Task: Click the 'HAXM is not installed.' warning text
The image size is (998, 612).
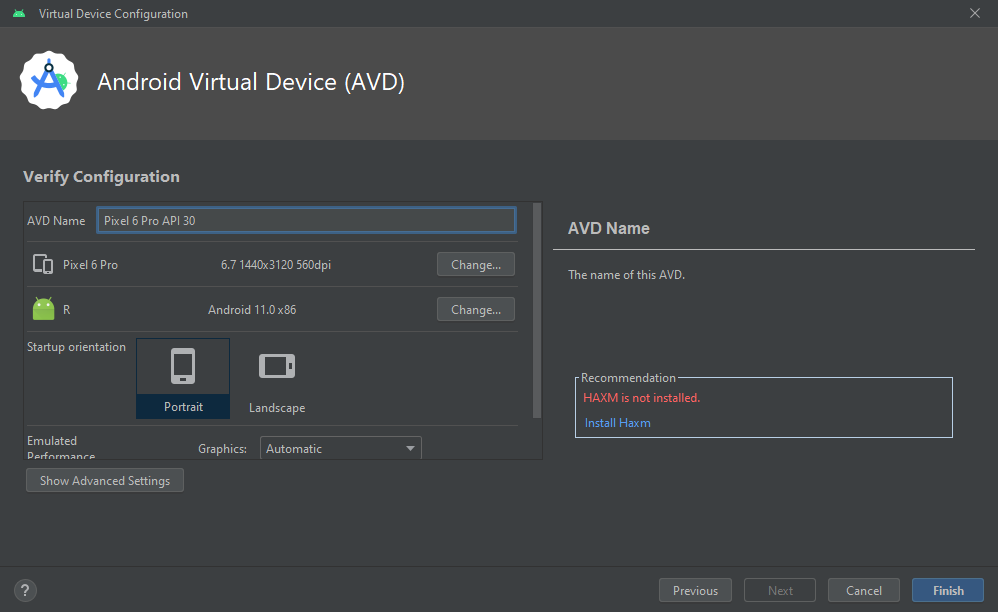Action: (642, 398)
